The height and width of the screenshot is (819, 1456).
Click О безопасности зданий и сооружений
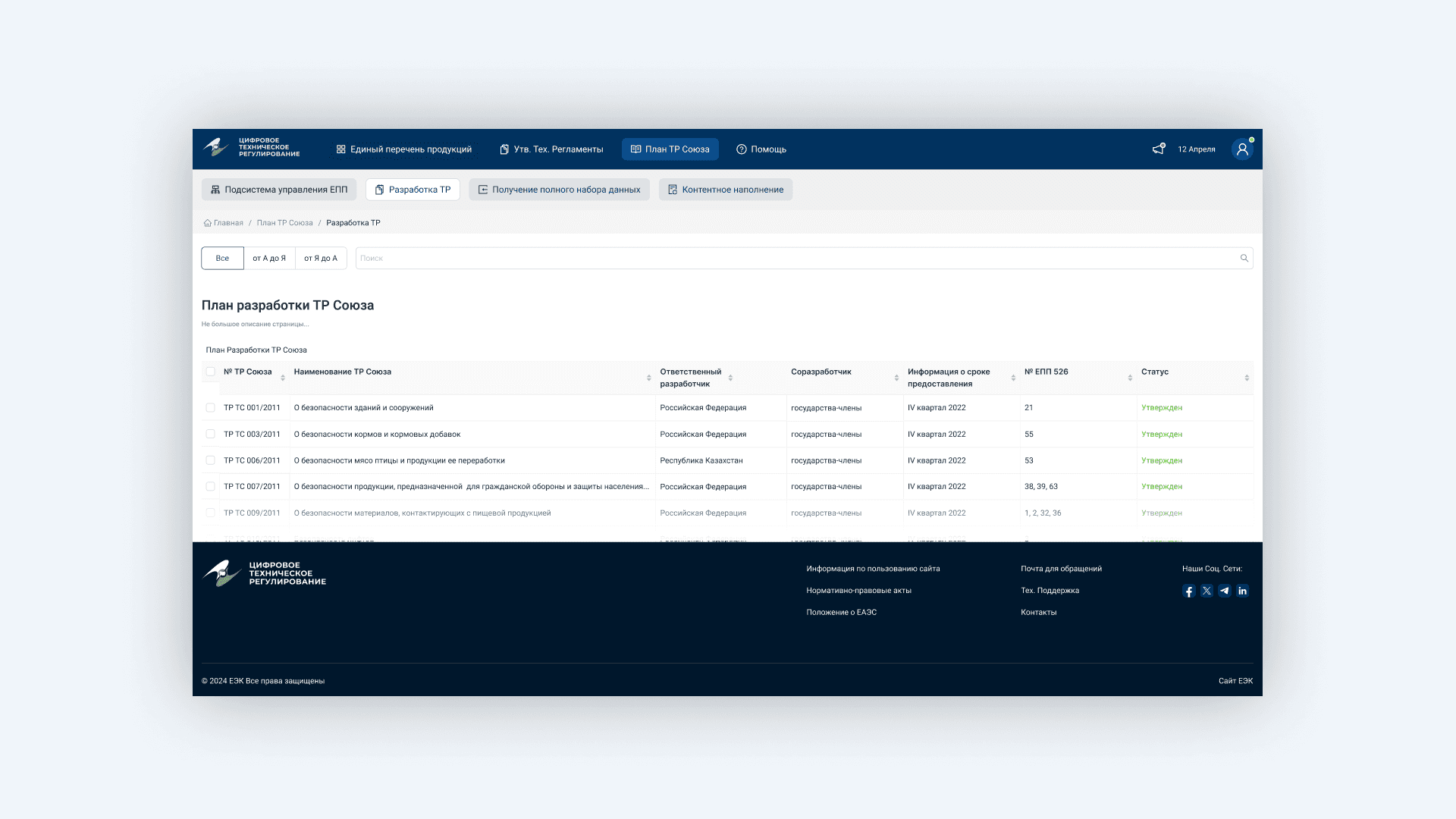pos(363,408)
